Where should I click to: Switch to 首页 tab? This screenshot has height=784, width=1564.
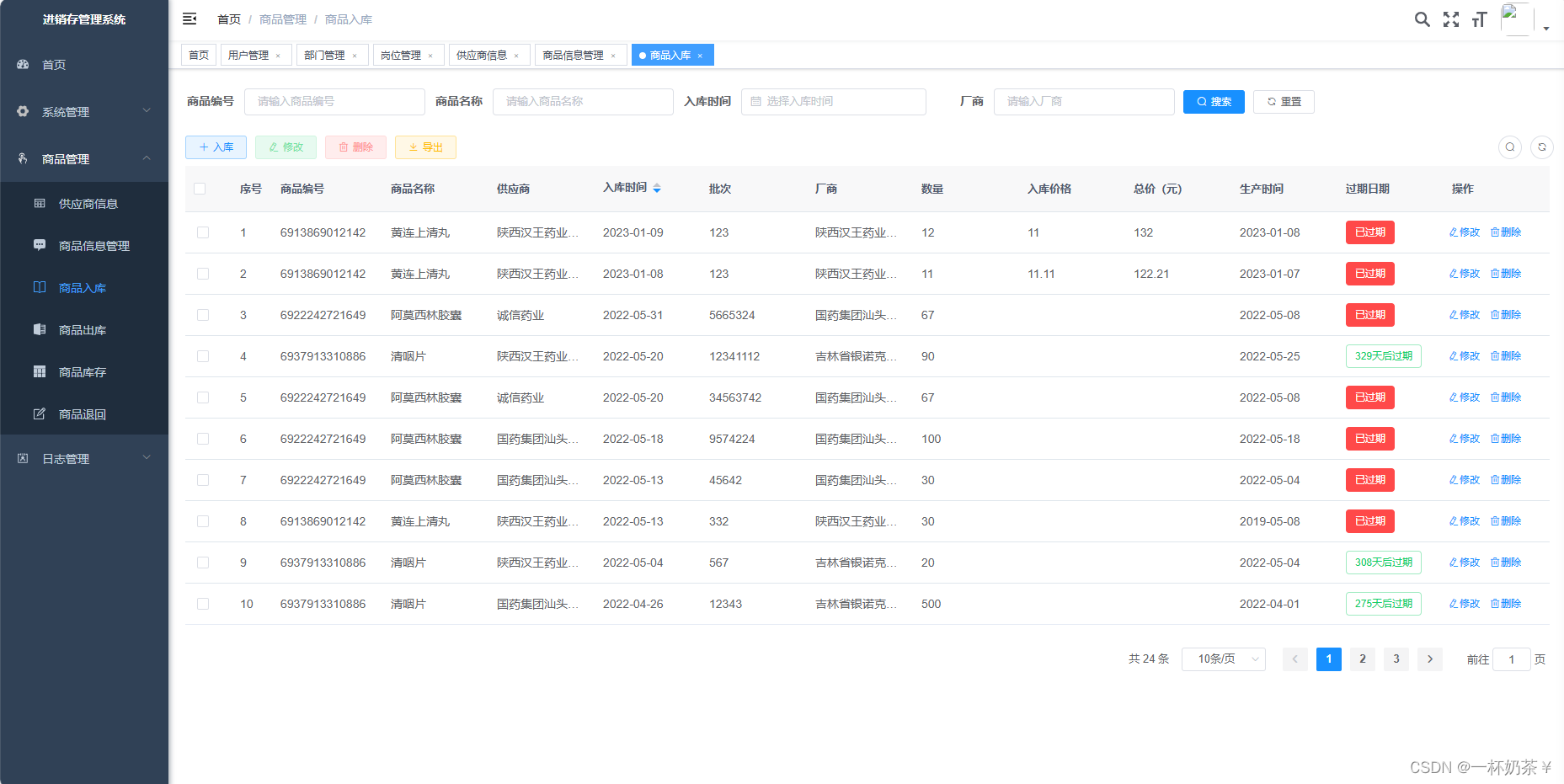[199, 55]
